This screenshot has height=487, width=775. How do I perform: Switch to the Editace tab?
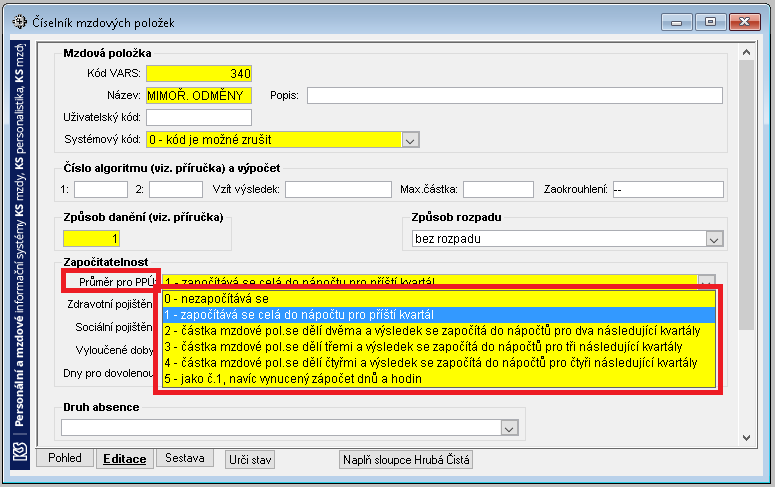(x=125, y=459)
